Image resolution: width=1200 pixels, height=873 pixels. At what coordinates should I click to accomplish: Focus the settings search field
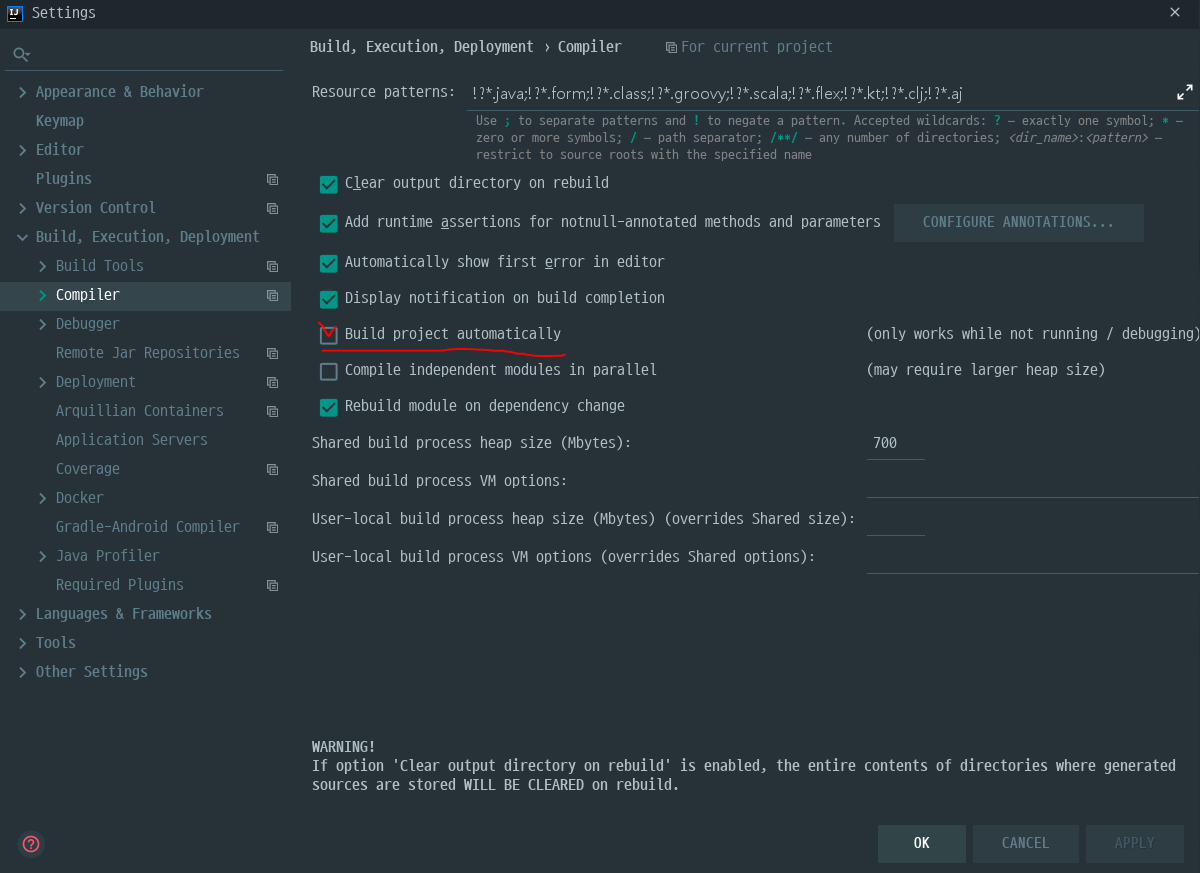(x=145, y=54)
